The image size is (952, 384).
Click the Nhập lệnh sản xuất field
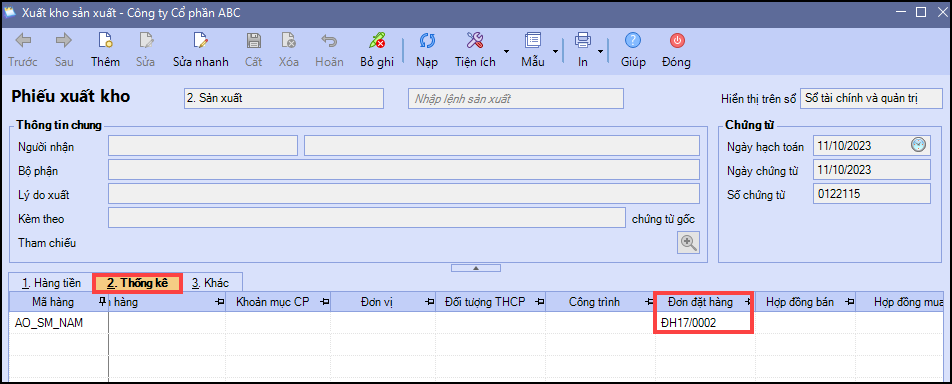516,98
